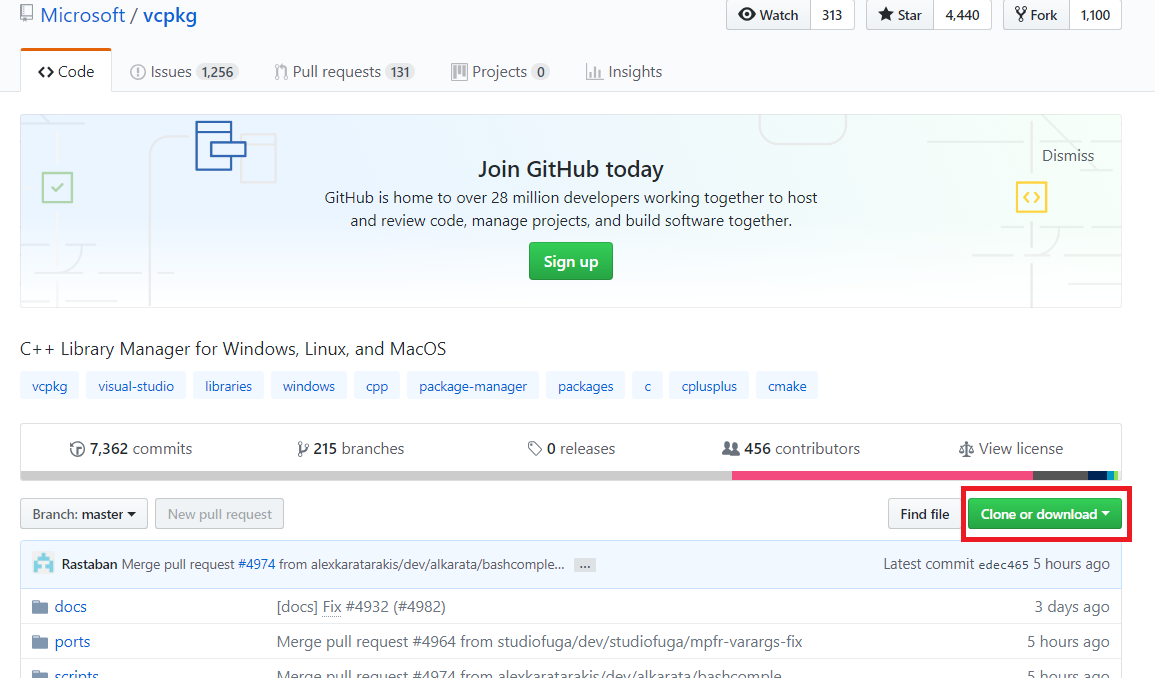The width and height of the screenshot is (1155, 678).
Task: Open the Issues tab
Action: [184, 72]
